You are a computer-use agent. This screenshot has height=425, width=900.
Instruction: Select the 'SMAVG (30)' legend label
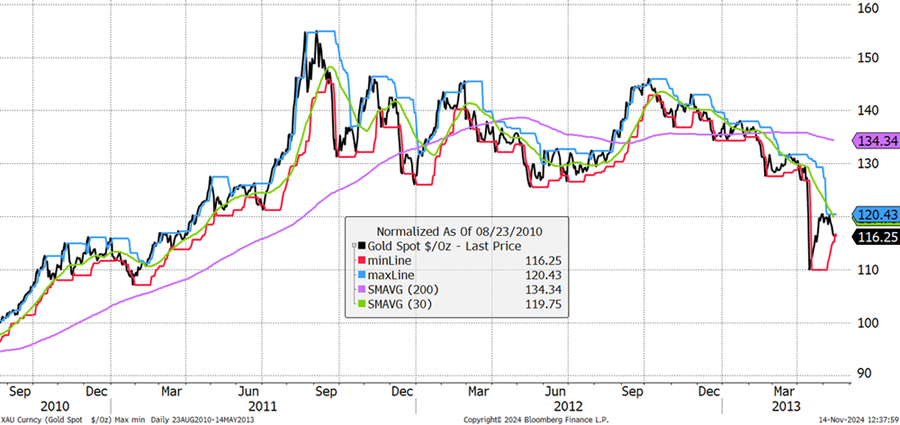(398, 304)
